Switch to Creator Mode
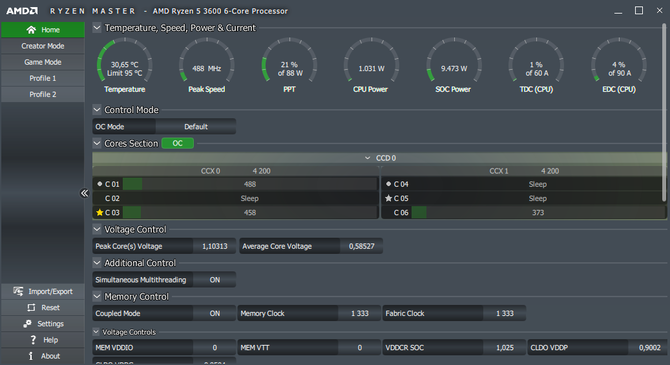 point(43,46)
